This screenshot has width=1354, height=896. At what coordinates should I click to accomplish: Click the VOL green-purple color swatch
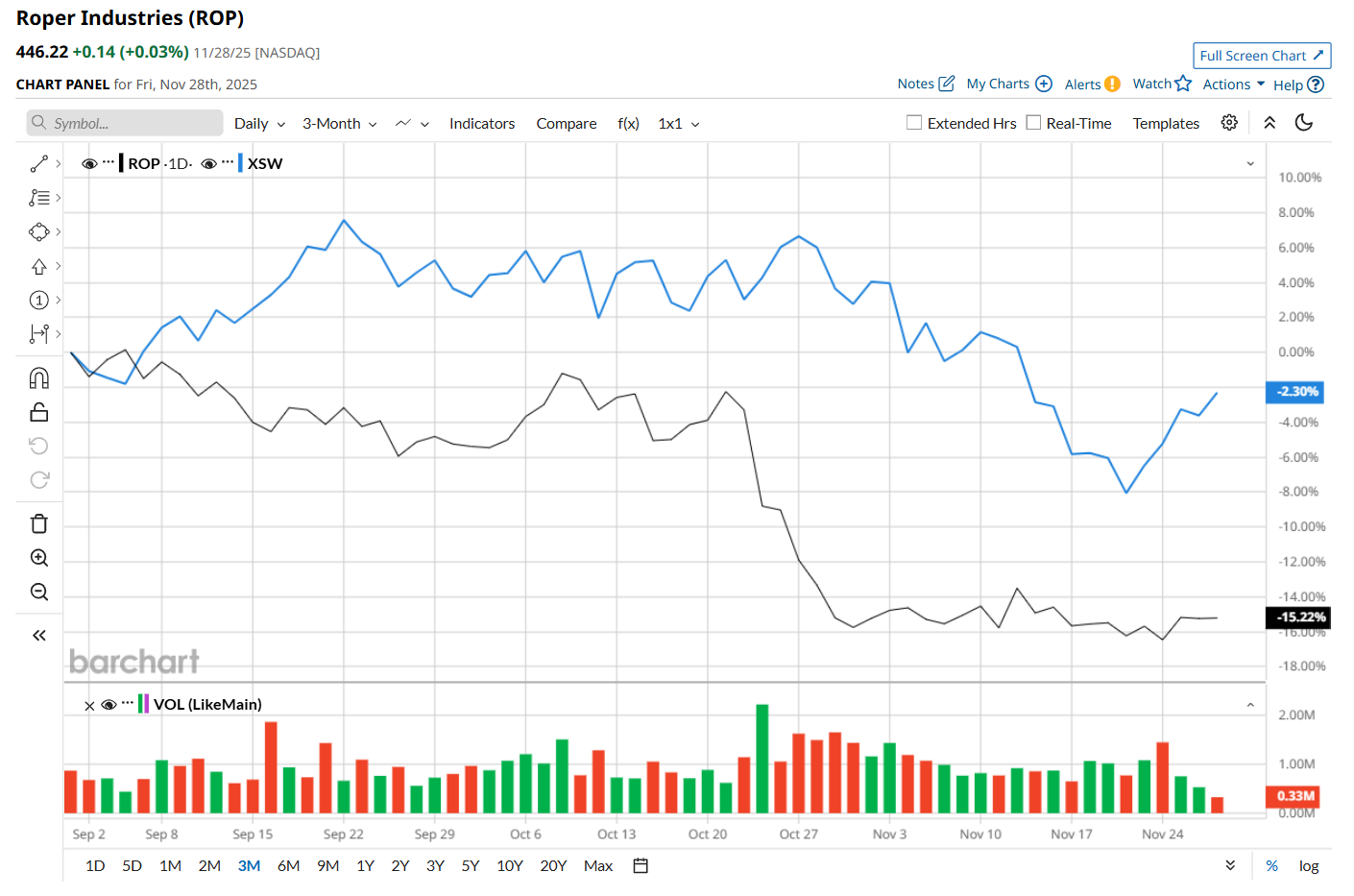click(x=143, y=704)
